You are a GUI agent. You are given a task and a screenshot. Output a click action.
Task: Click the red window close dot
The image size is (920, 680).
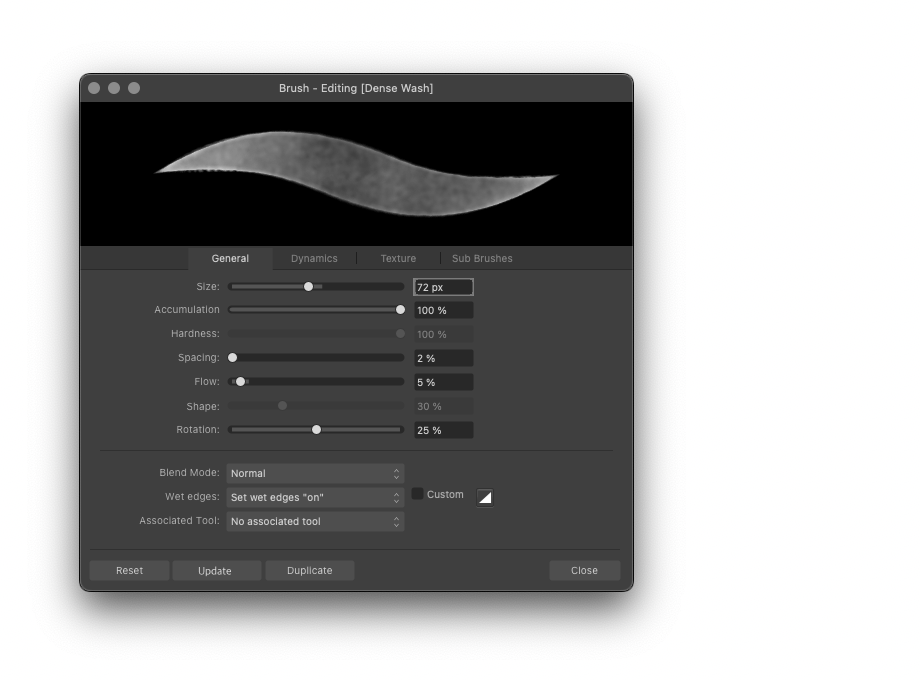[x=94, y=88]
